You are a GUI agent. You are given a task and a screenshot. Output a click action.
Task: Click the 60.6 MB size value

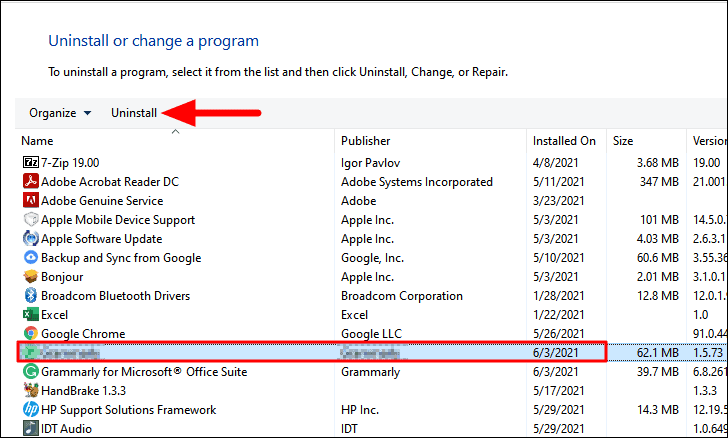657,258
